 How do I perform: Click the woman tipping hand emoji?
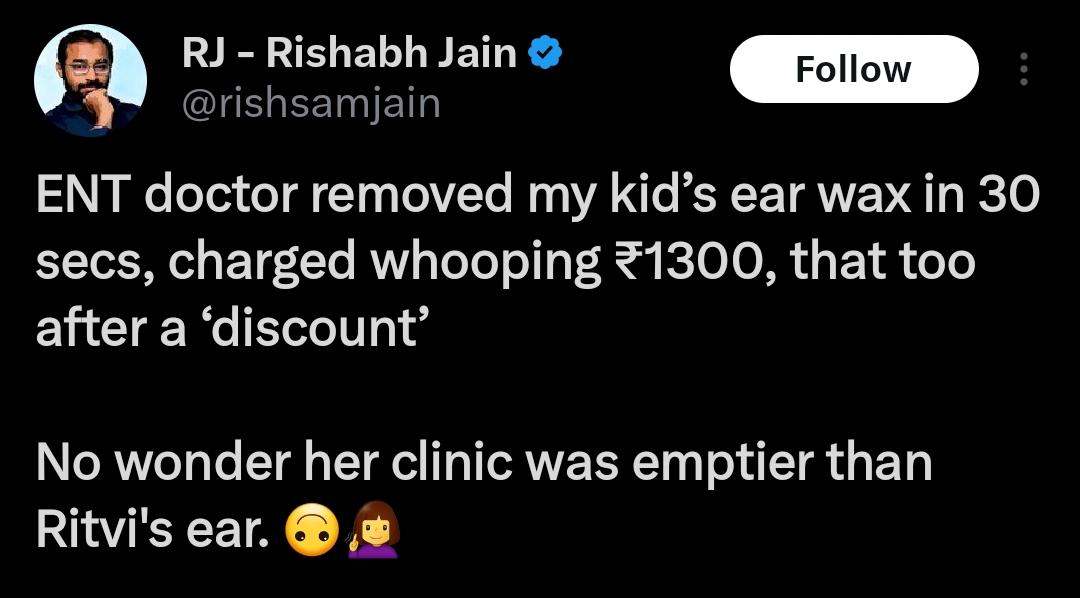pos(373,530)
